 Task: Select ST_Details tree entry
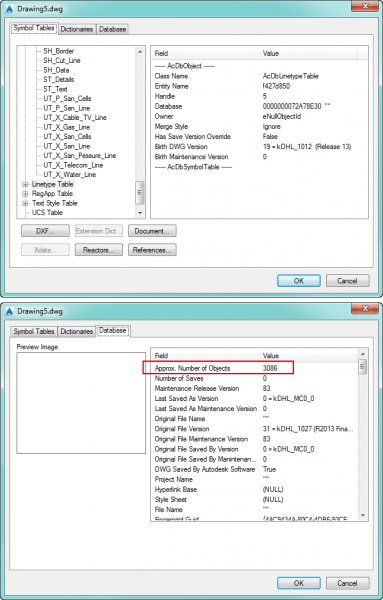coord(59,80)
